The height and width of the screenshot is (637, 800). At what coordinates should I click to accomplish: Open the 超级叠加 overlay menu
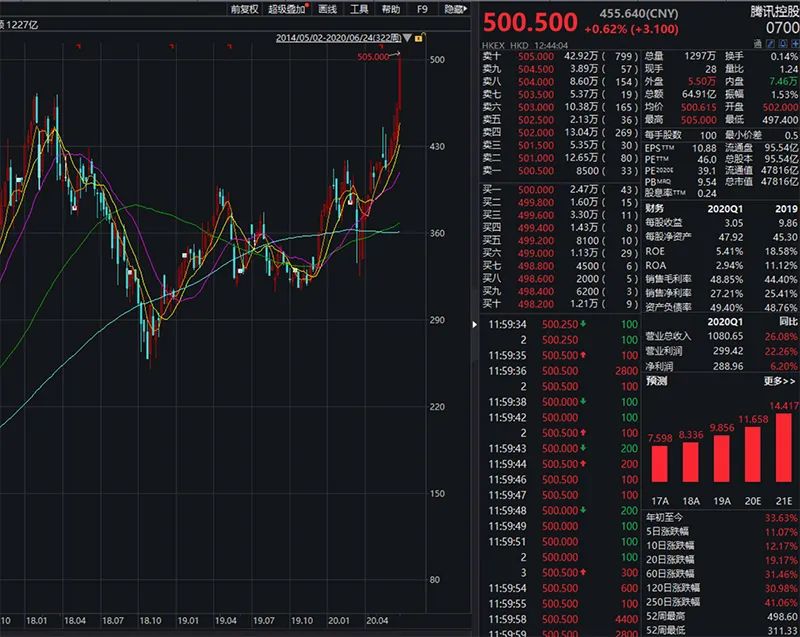pyautogui.click(x=288, y=9)
